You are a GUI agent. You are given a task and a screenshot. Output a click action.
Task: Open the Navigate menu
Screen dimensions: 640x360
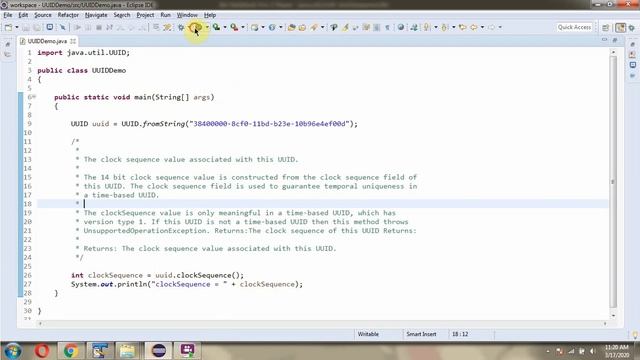(x=96, y=15)
